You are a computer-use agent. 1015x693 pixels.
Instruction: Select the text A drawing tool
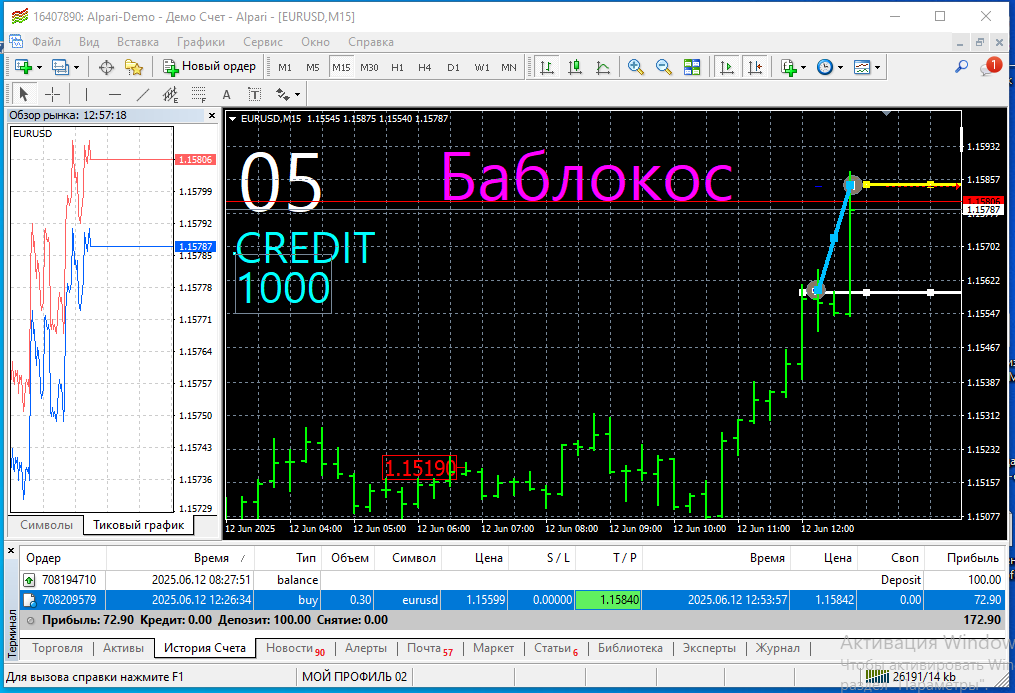(227, 94)
